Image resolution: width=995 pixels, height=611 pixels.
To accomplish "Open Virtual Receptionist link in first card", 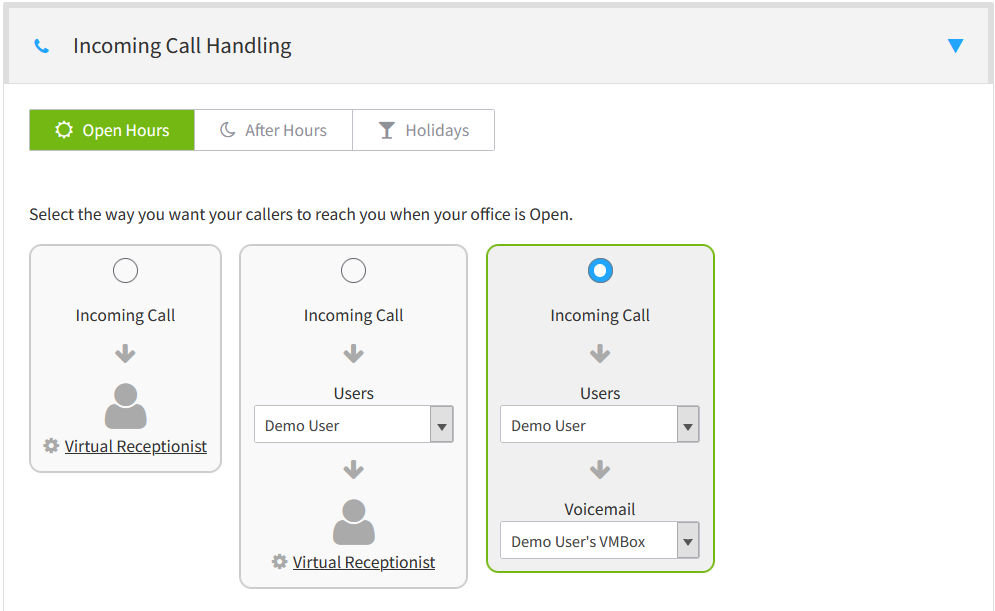I will coord(136,446).
